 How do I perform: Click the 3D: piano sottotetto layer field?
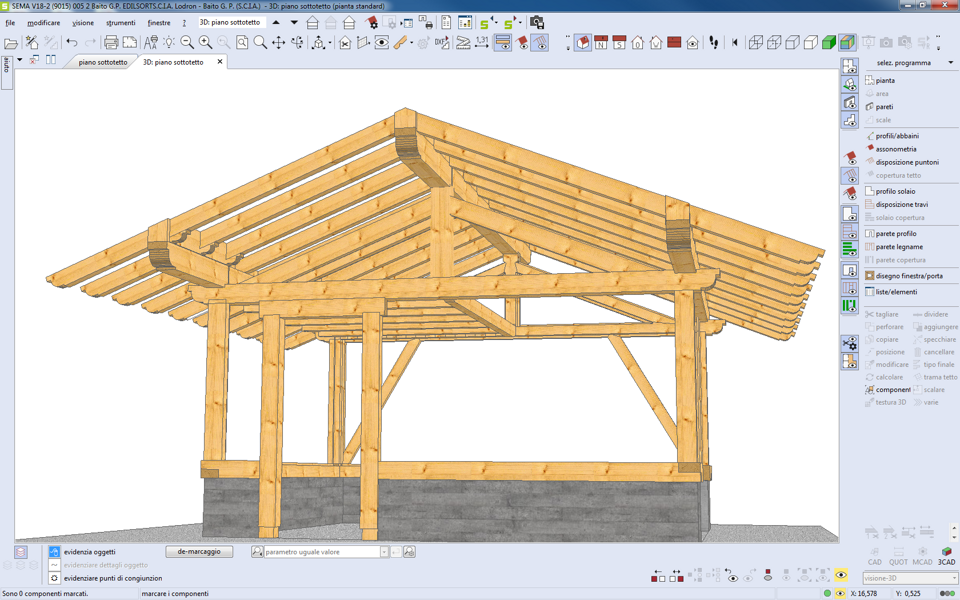coord(231,22)
